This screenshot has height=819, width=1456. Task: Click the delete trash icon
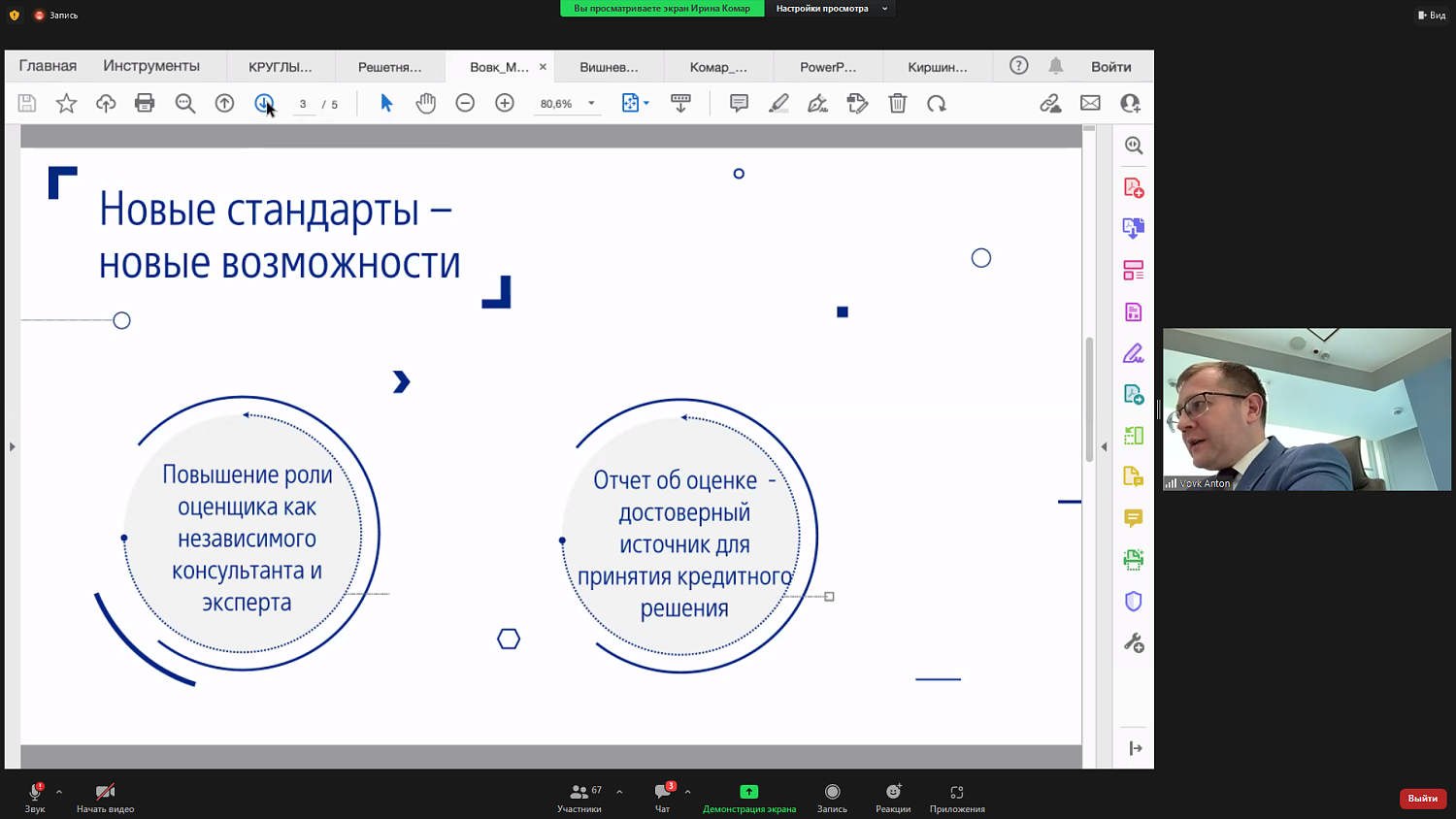point(897,103)
